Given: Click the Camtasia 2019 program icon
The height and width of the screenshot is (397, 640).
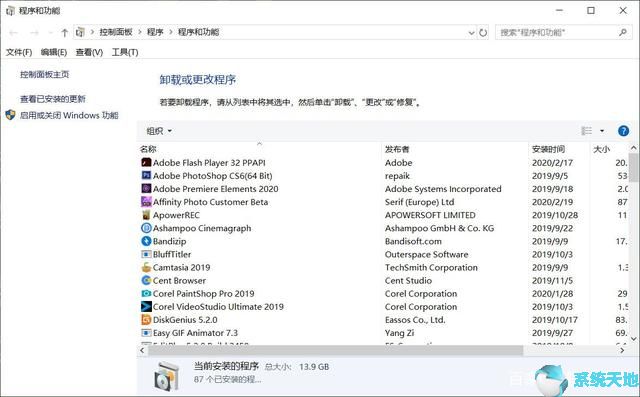Looking at the screenshot, I should coord(146,267).
